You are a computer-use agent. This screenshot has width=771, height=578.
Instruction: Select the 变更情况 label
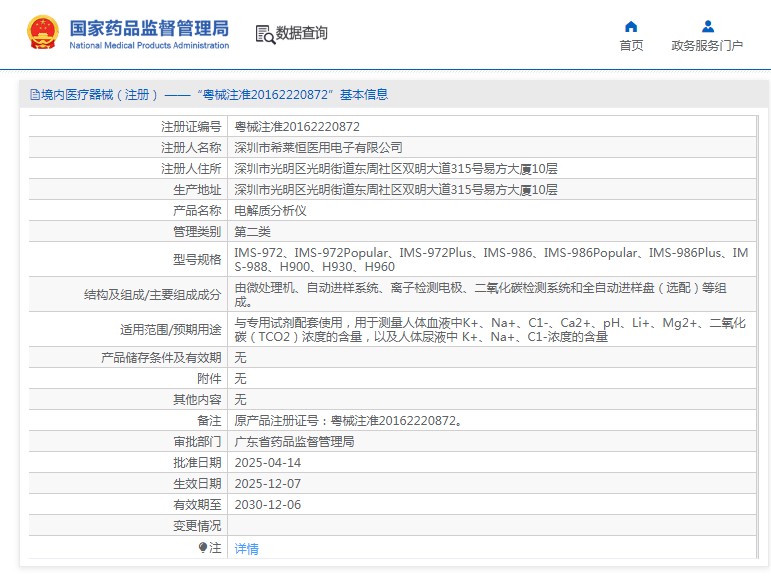[x=197, y=526]
